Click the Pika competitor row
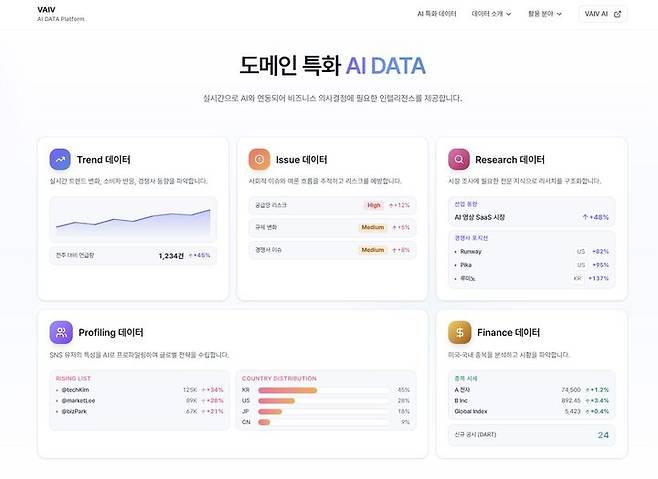 (532, 265)
